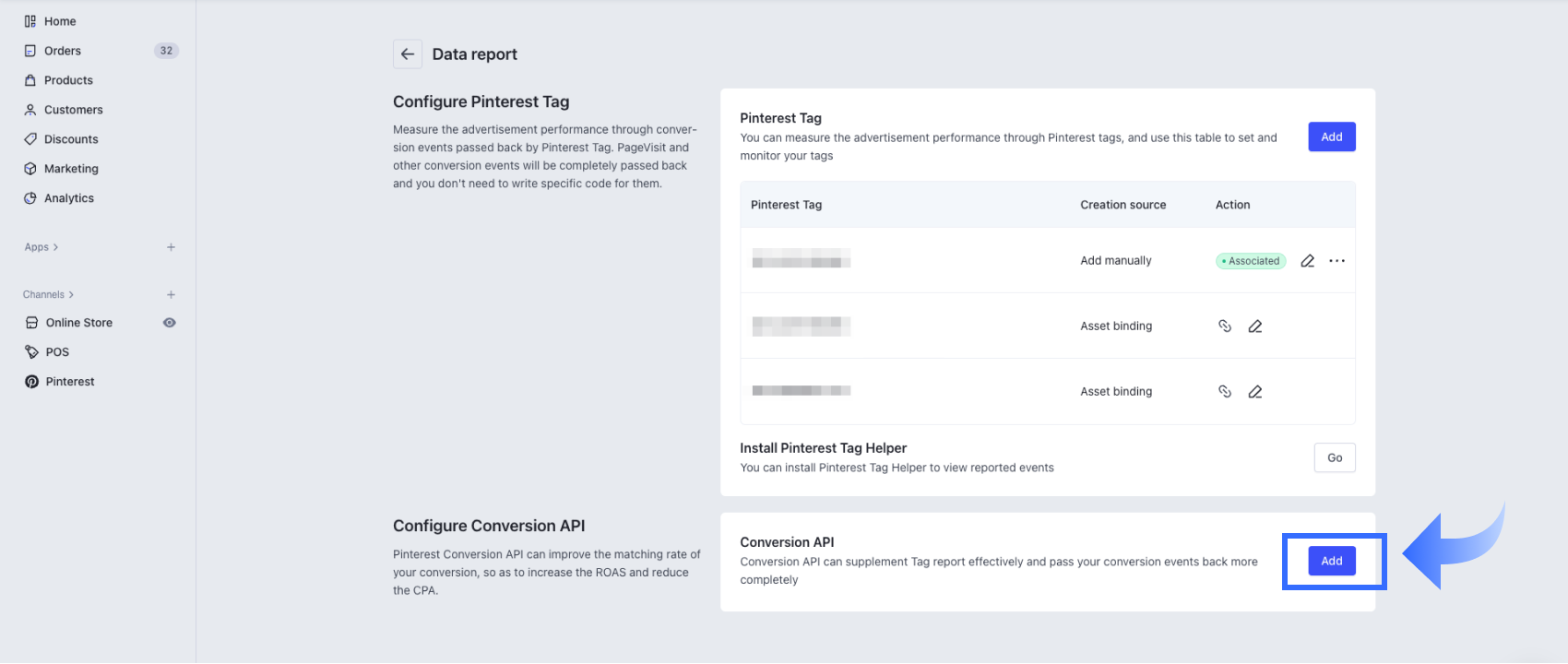Screen dimensions: 1568x664
Task: Click Add next to Conversion API
Action: pyautogui.click(x=1331, y=560)
